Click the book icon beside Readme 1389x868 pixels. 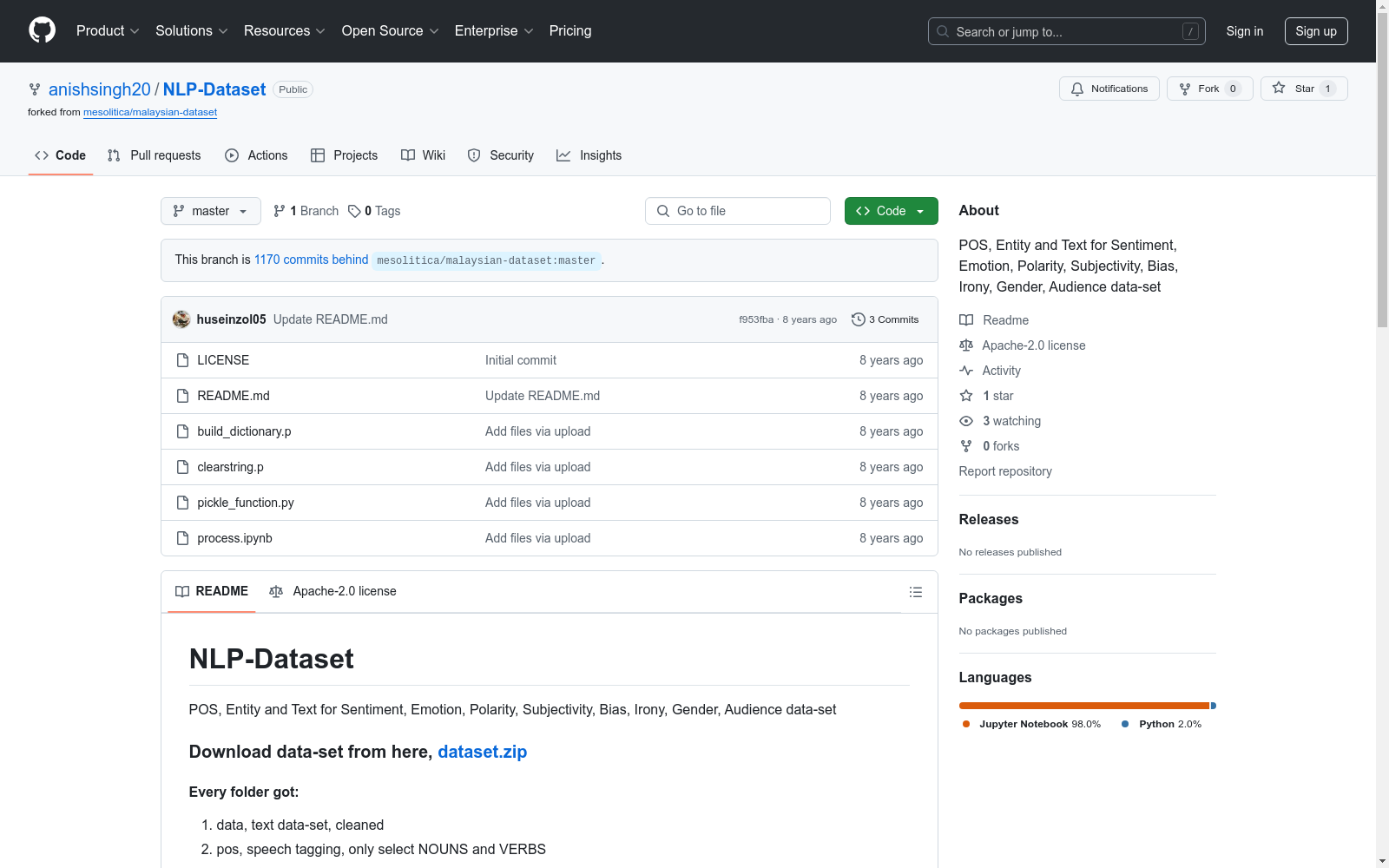coord(966,320)
